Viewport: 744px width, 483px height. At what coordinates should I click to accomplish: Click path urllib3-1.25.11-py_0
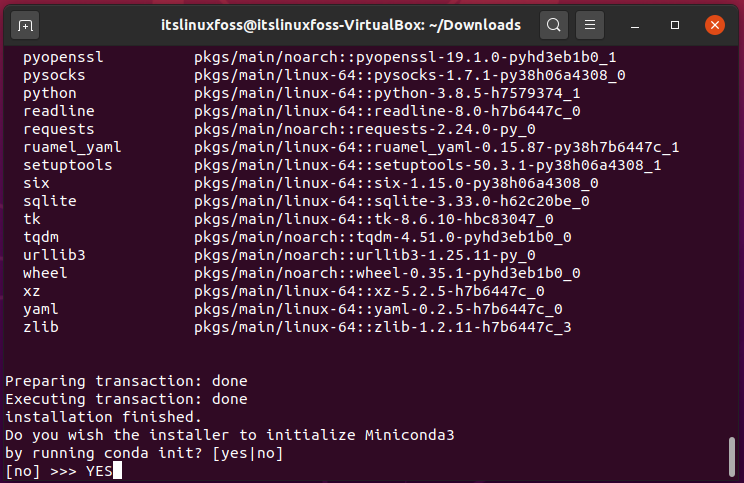[446, 255]
